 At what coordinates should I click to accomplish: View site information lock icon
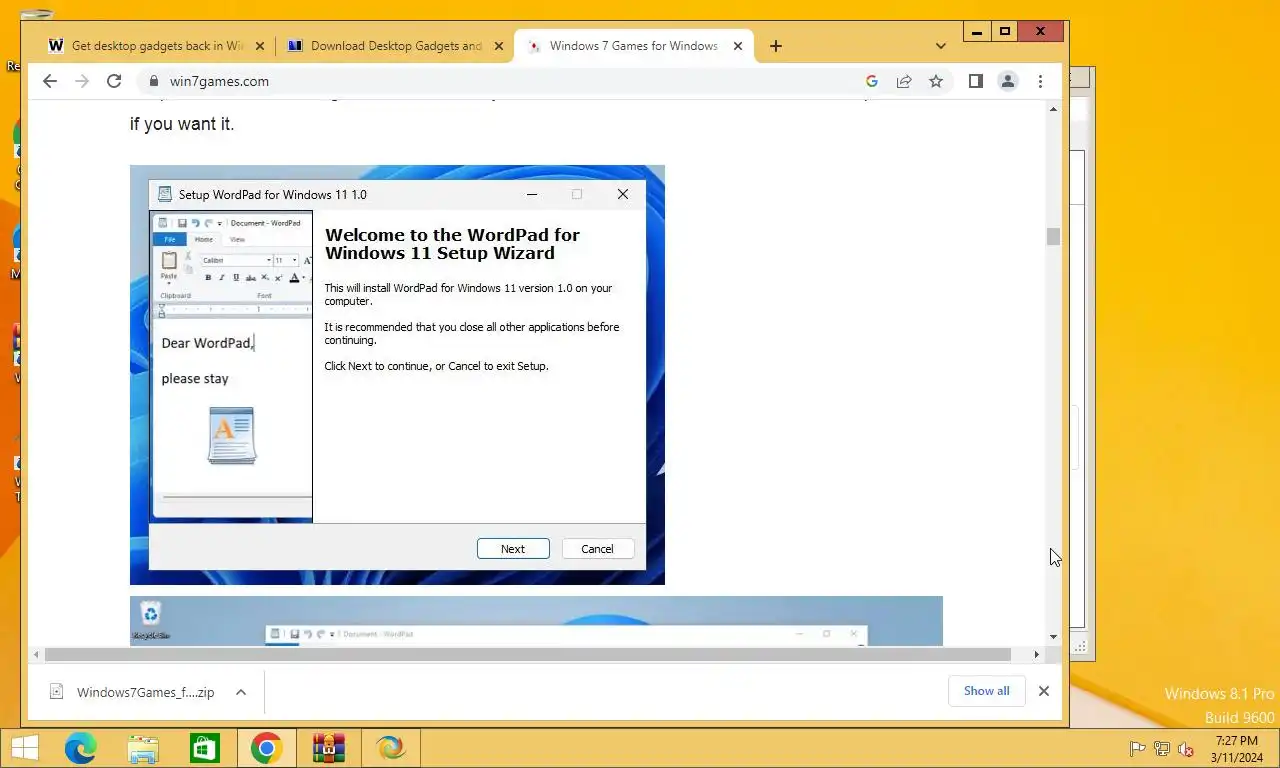tap(154, 81)
